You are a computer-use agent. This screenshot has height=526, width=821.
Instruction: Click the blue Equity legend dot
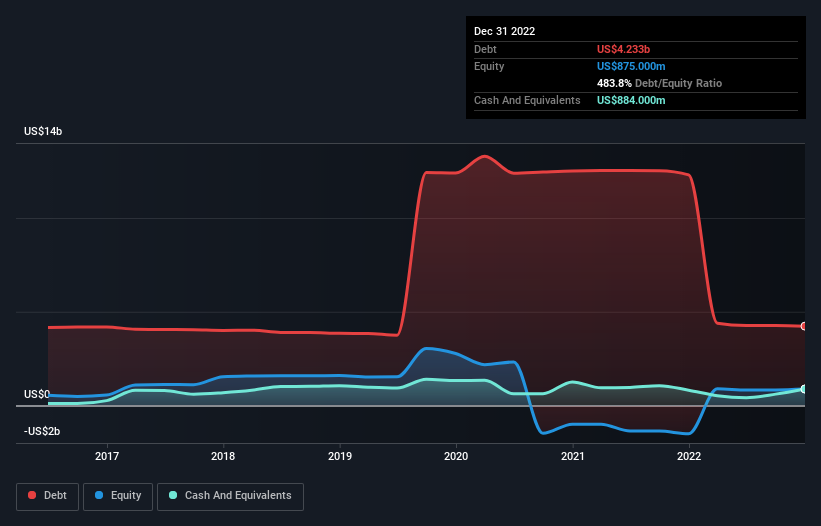[x=99, y=495]
